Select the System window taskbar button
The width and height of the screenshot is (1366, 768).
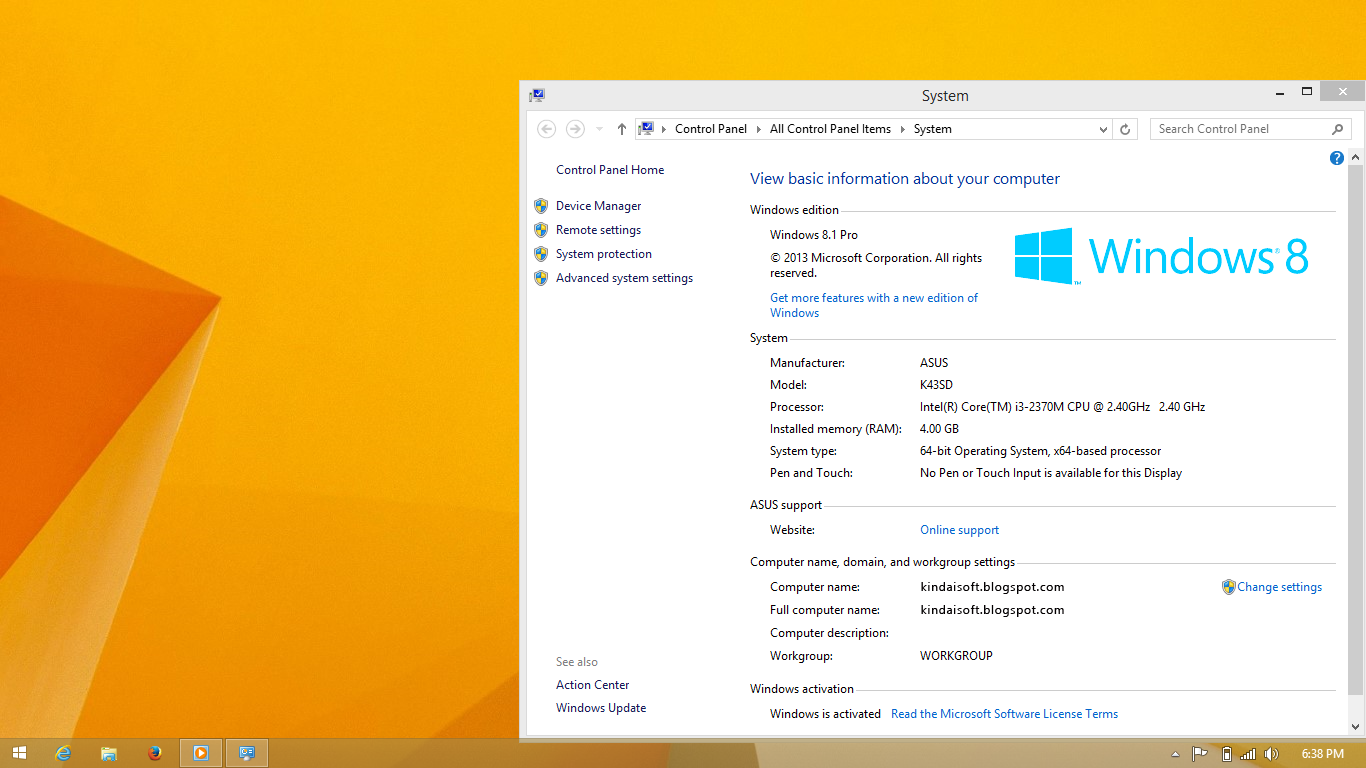pyautogui.click(x=247, y=753)
